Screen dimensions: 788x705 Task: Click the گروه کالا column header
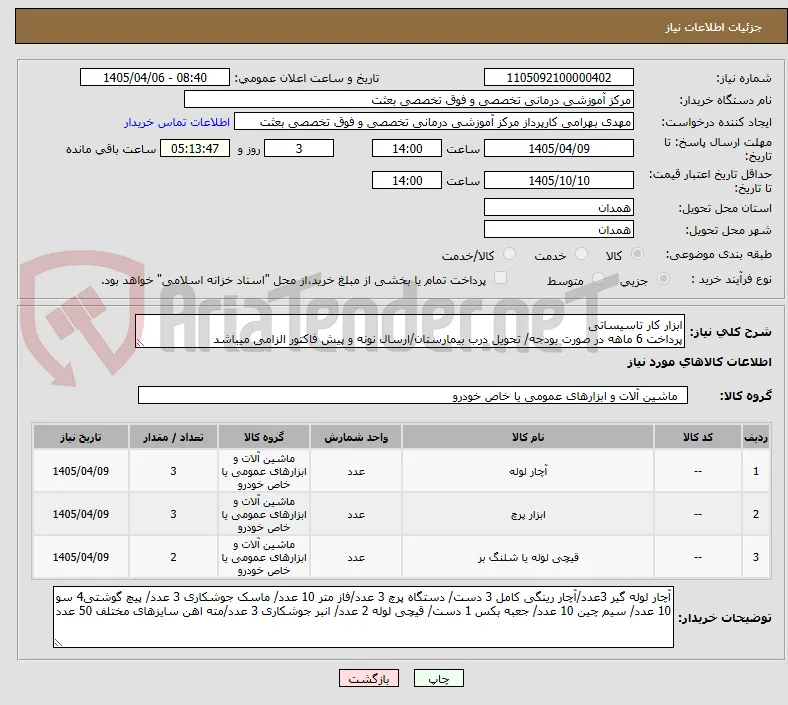(264, 437)
